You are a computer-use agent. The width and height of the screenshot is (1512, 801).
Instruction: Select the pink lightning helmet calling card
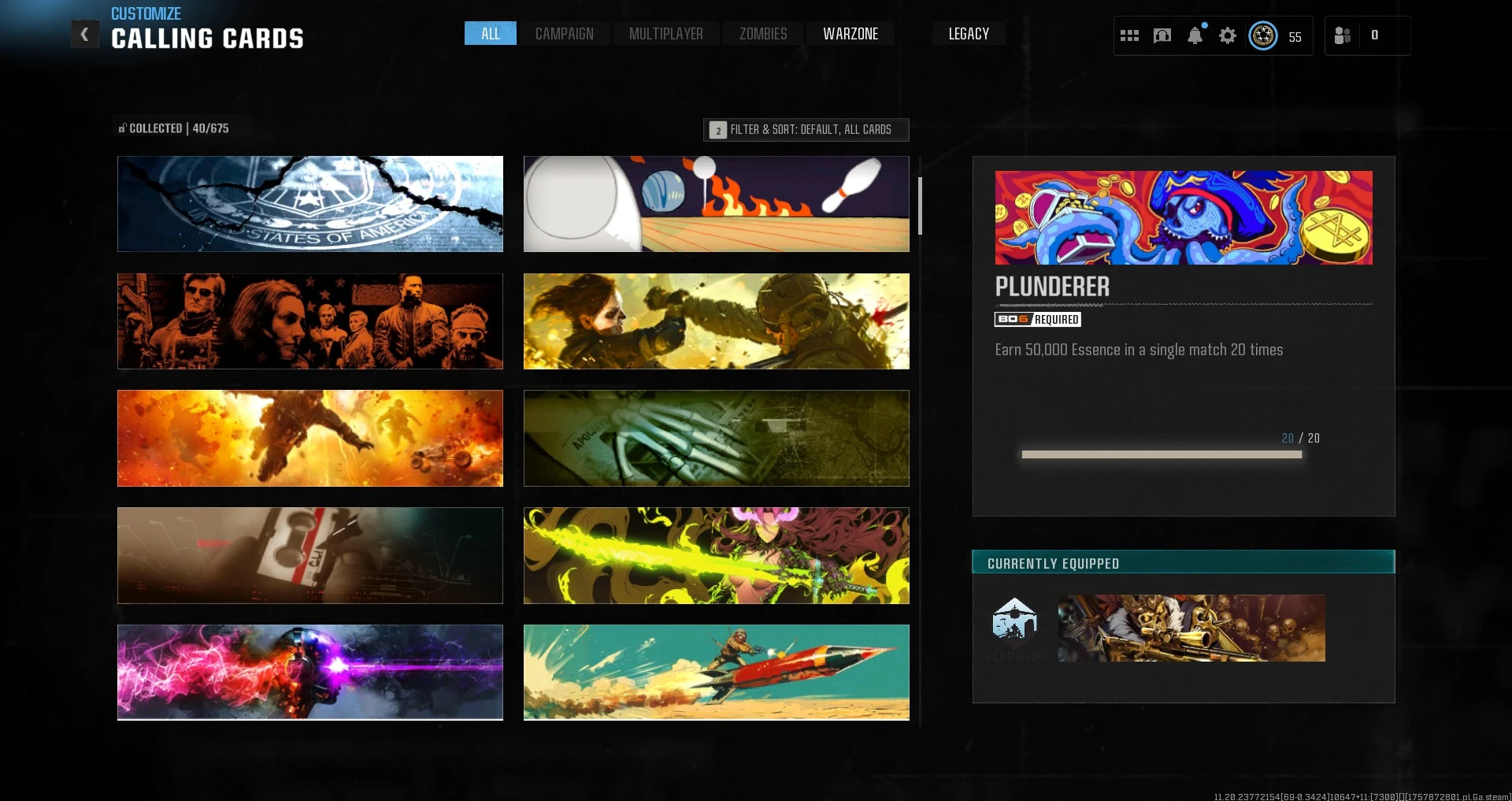click(310, 673)
